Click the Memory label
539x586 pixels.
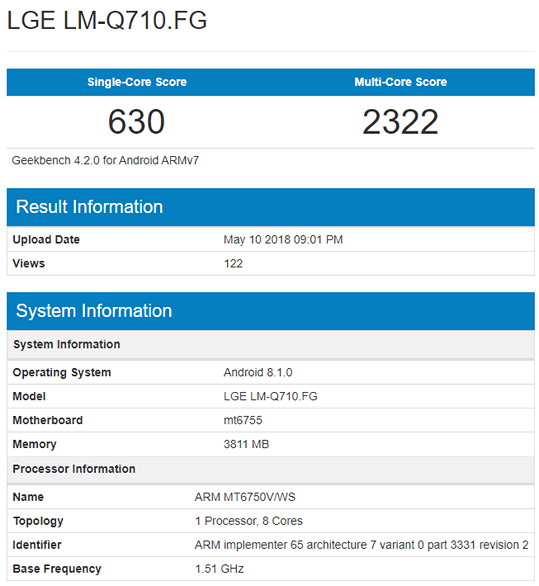[x=34, y=444]
